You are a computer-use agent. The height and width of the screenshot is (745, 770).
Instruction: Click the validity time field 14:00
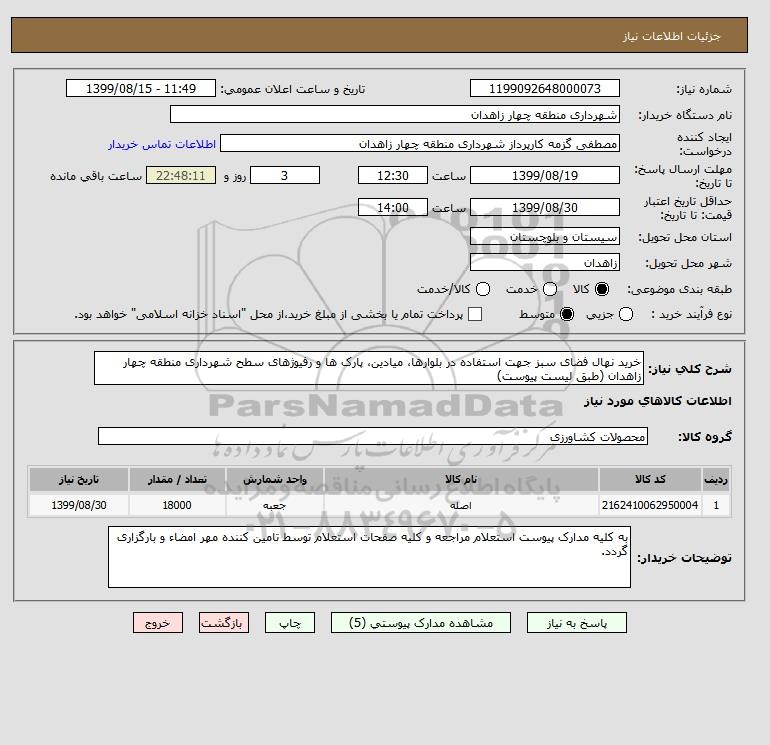393,207
